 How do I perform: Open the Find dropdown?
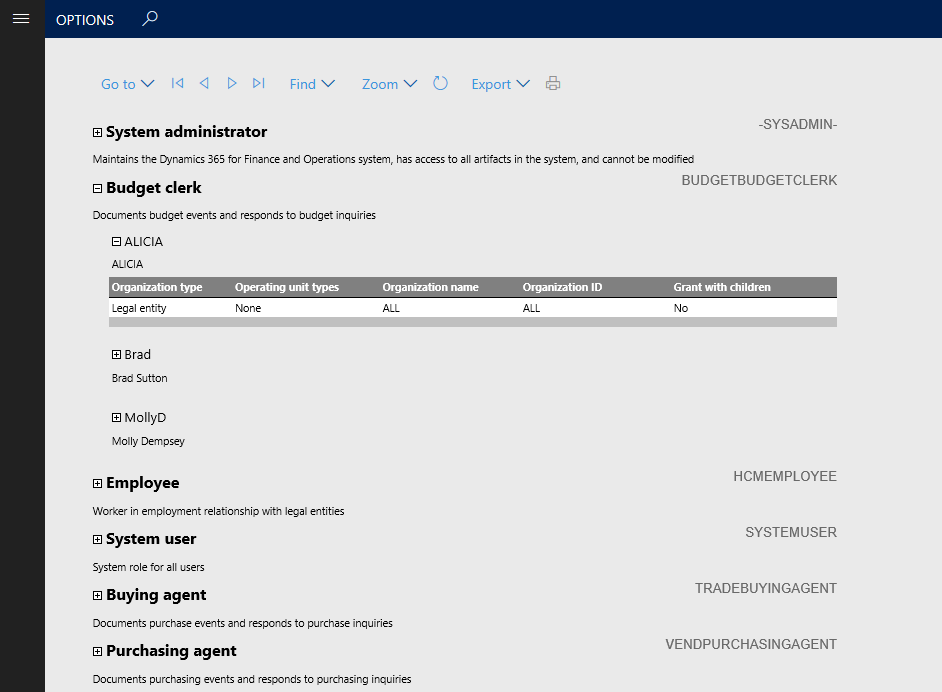click(x=312, y=84)
